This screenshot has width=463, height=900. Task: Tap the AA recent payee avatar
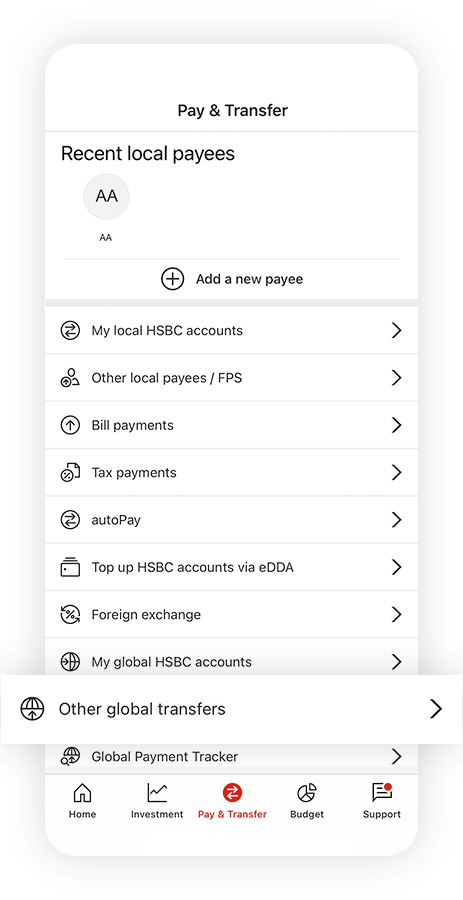pyautogui.click(x=106, y=196)
